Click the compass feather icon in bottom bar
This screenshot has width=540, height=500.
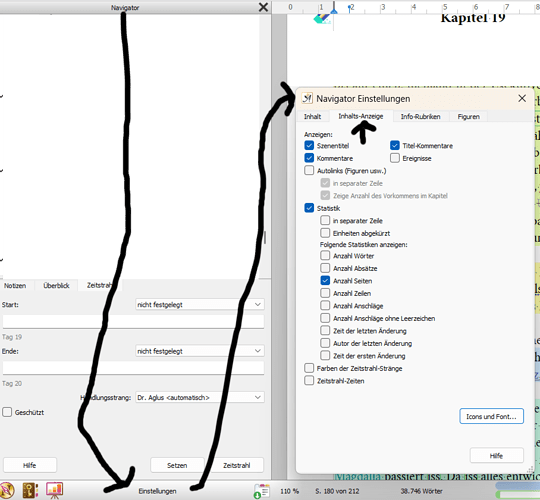[x=6, y=490]
